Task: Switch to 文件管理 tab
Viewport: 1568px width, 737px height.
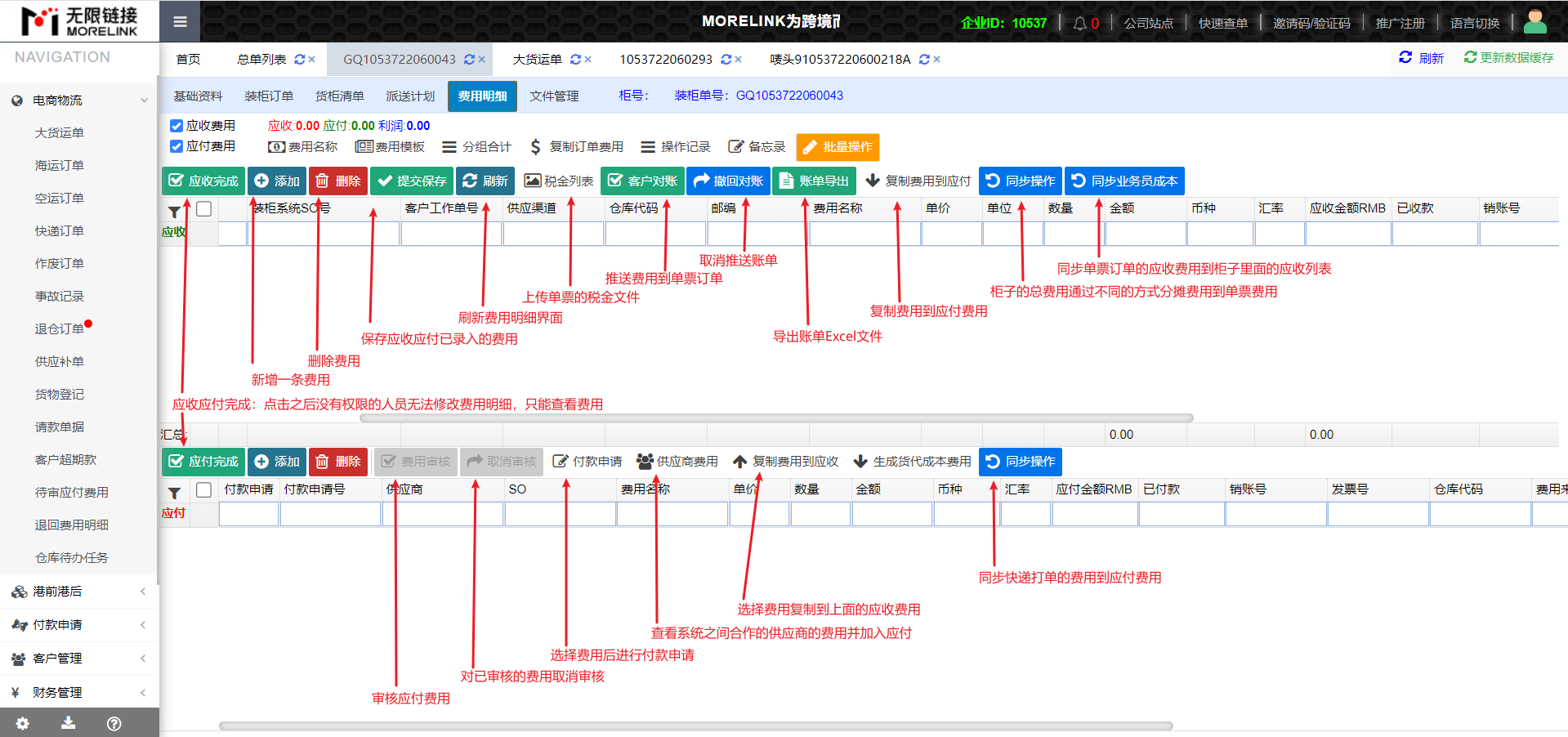Action: coord(554,96)
